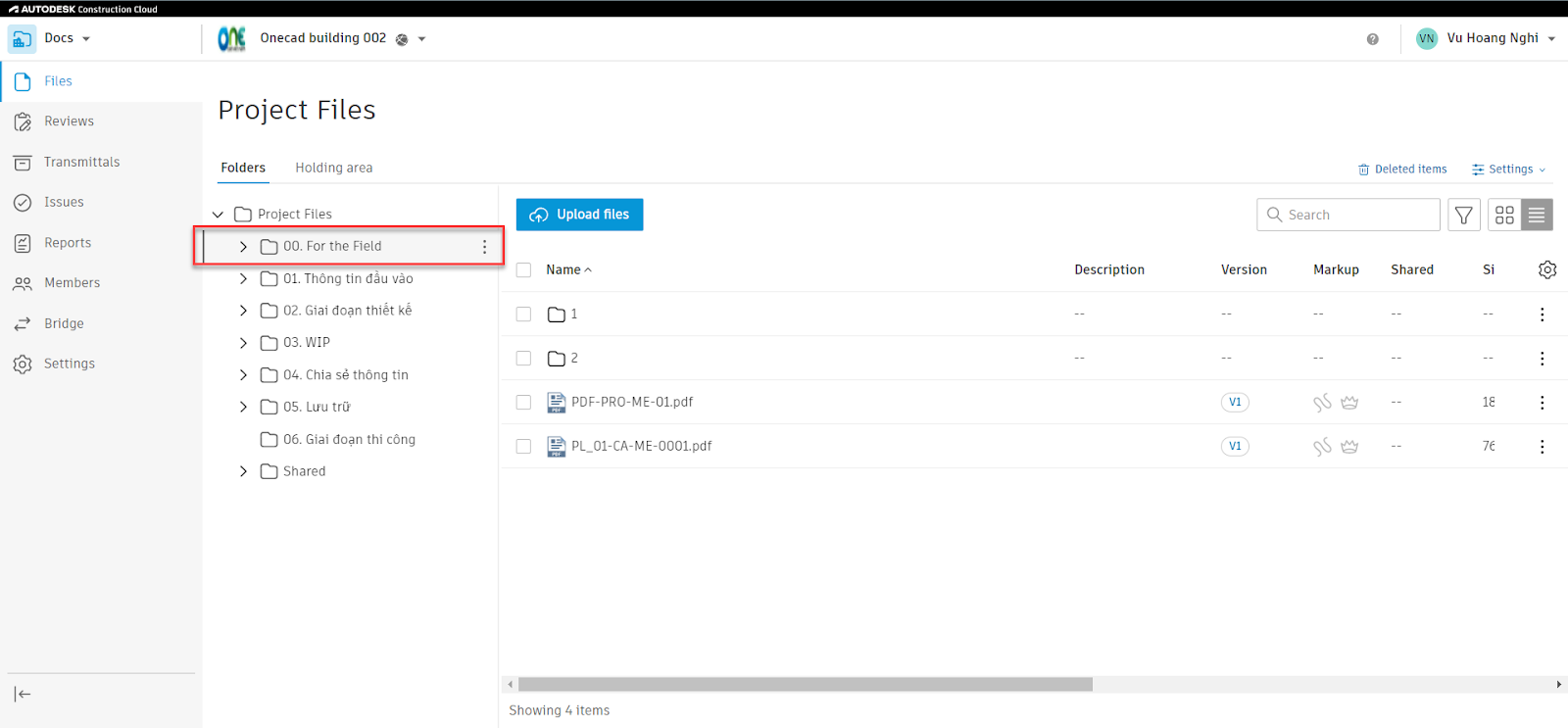Open the Settings dropdown near Deleted items

coord(1509,170)
